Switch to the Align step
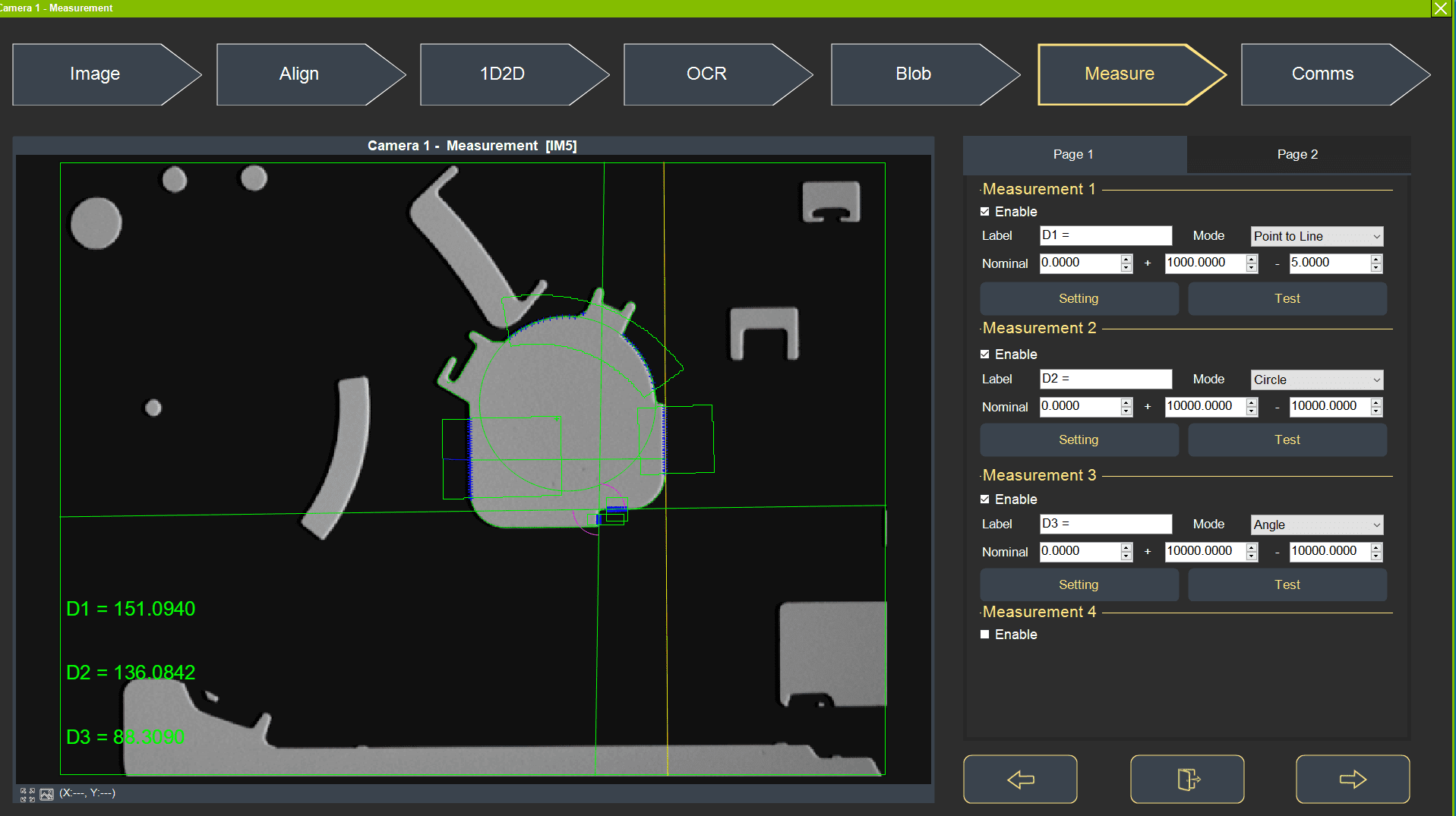 point(311,74)
